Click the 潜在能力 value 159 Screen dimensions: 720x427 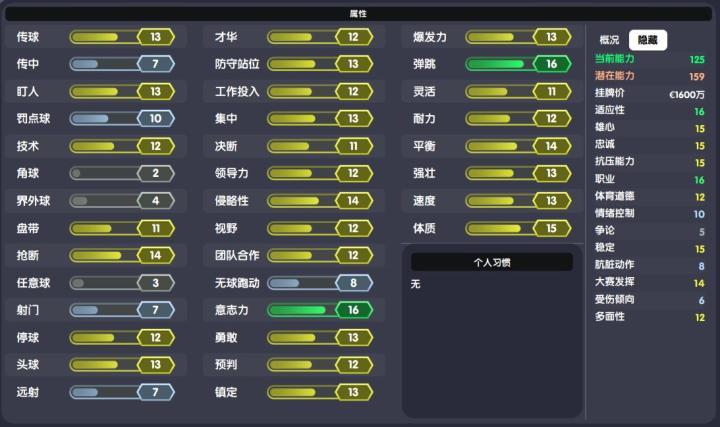point(696,76)
